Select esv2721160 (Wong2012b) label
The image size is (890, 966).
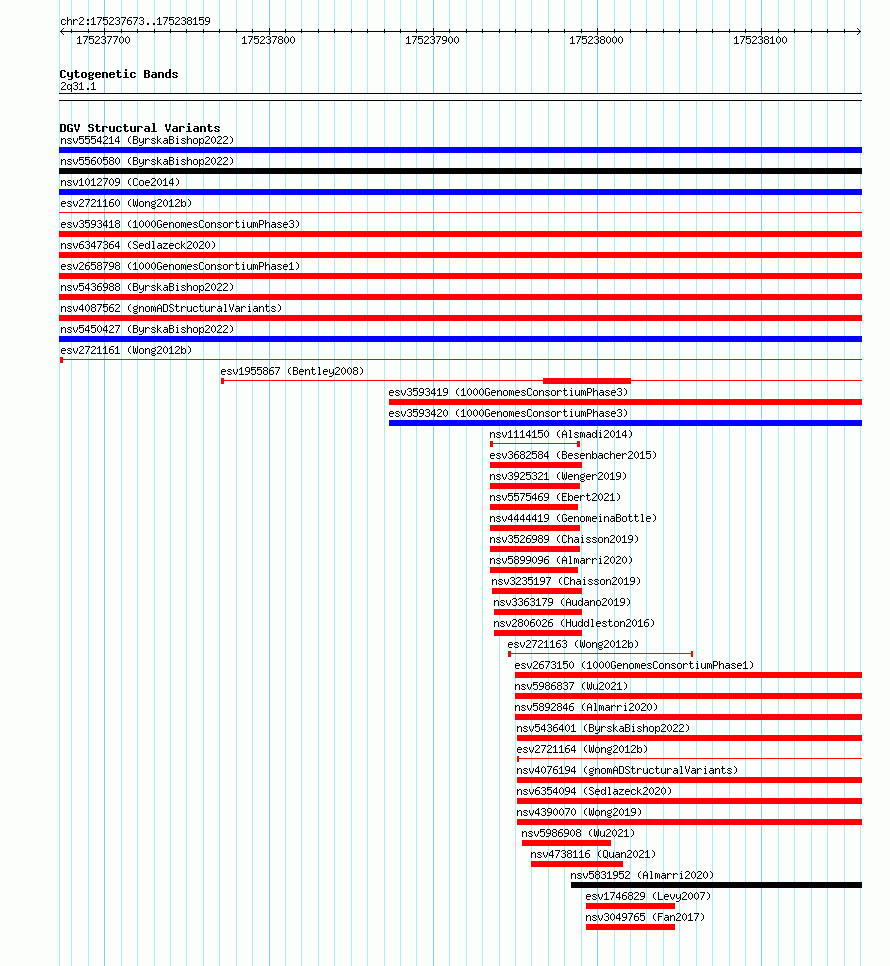pyautogui.click(x=126, y=203)
